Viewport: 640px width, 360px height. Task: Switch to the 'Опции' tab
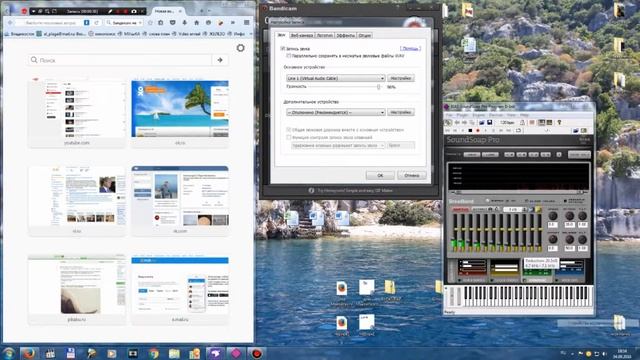(x=364, y=36)
